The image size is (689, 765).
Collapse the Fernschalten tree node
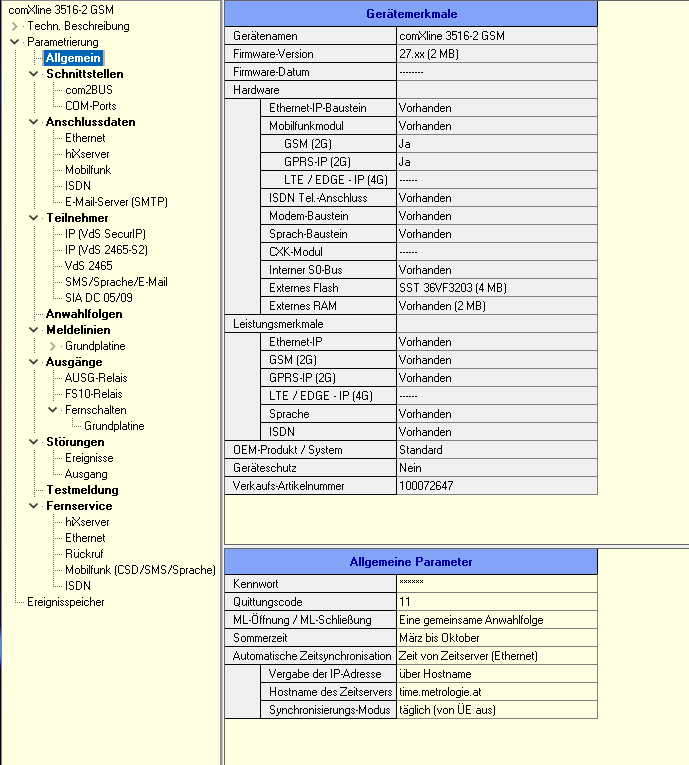(x=54, y=410)
